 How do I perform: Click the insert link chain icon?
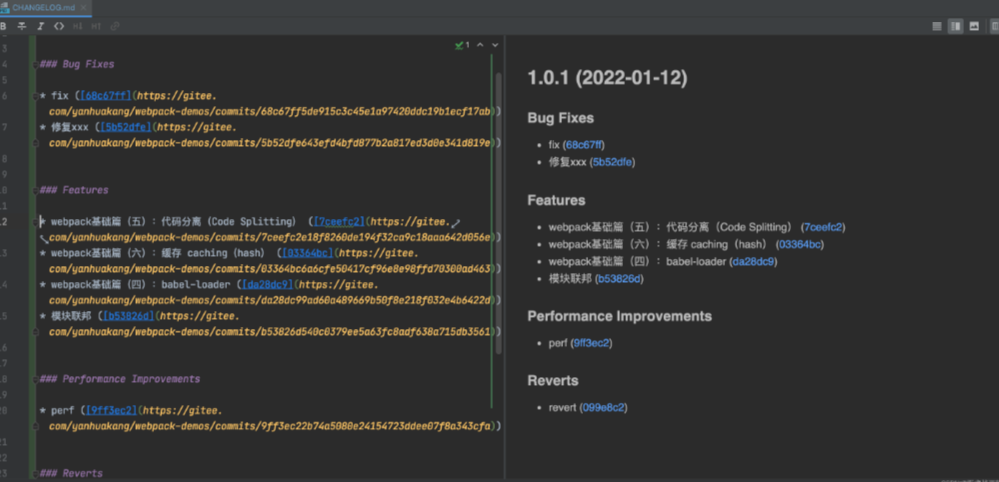(x=115, y=26)
